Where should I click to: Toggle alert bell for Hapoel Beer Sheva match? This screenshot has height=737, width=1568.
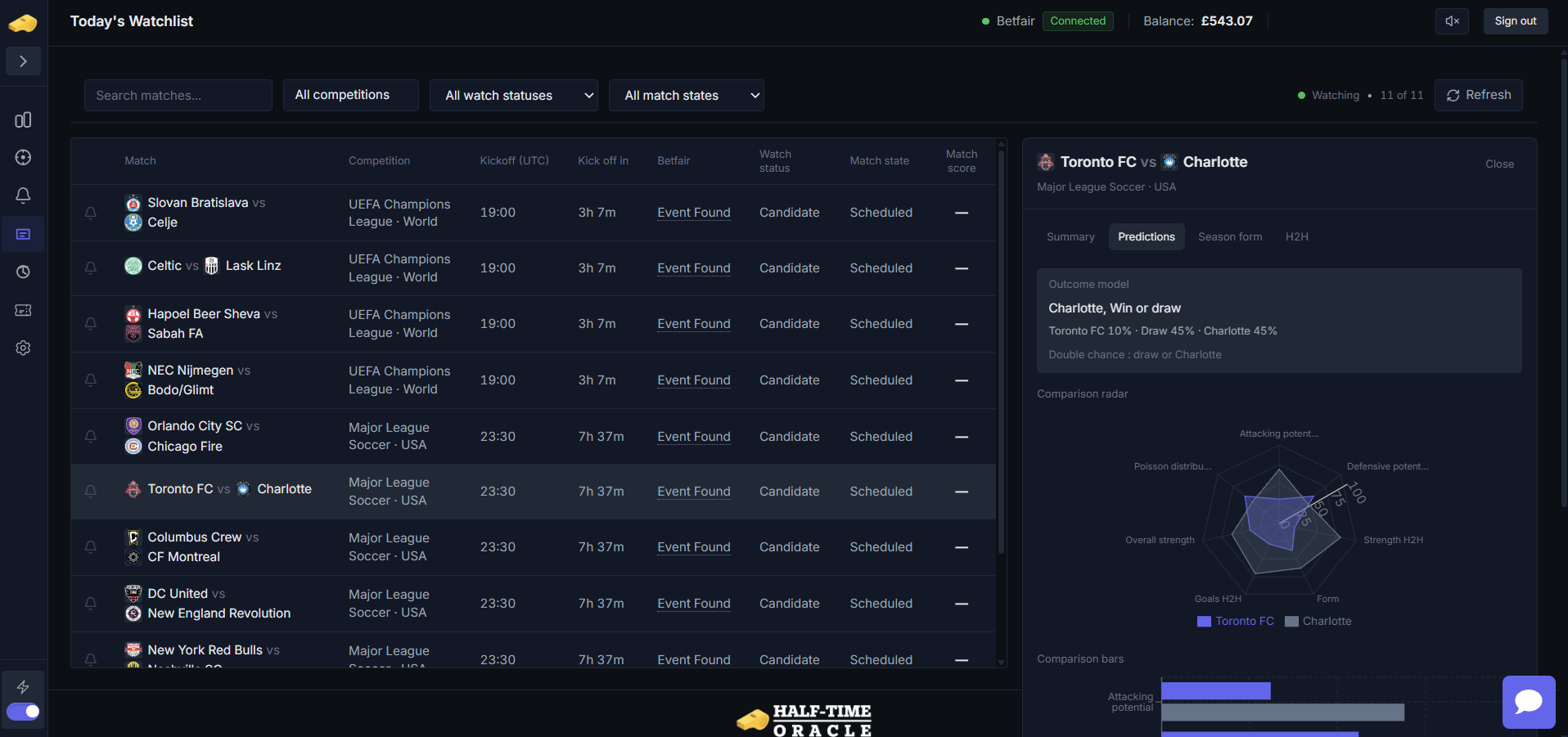pyautogui.click(x=91, y=324)
